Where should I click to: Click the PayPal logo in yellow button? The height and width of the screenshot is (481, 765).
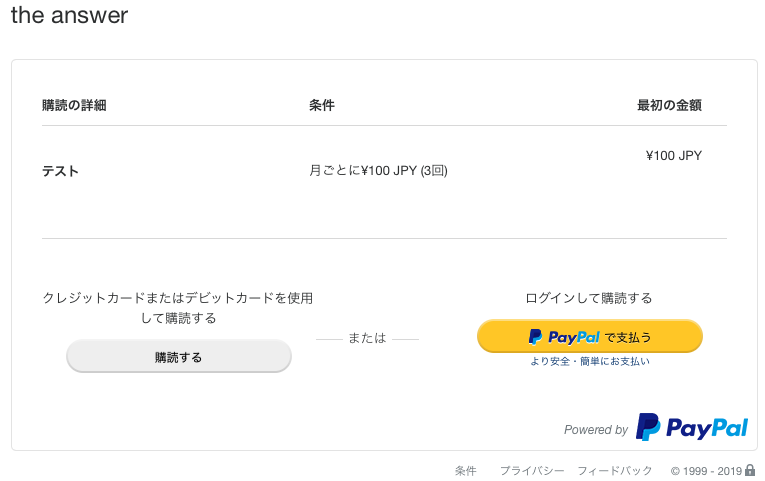coord(564,337)
